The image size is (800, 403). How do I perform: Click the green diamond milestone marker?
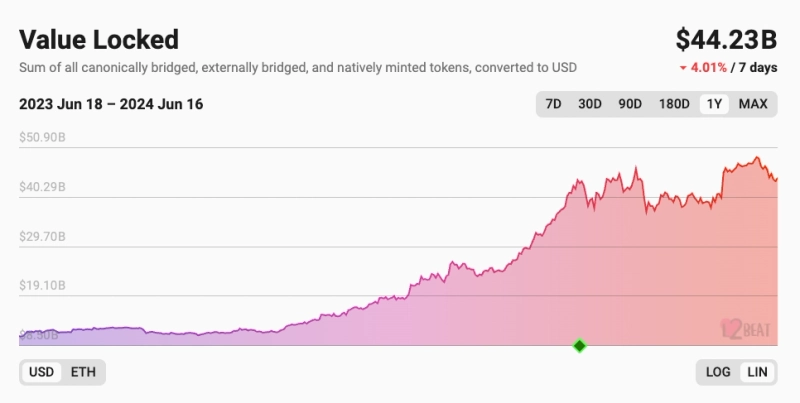[x=579, y=346]
